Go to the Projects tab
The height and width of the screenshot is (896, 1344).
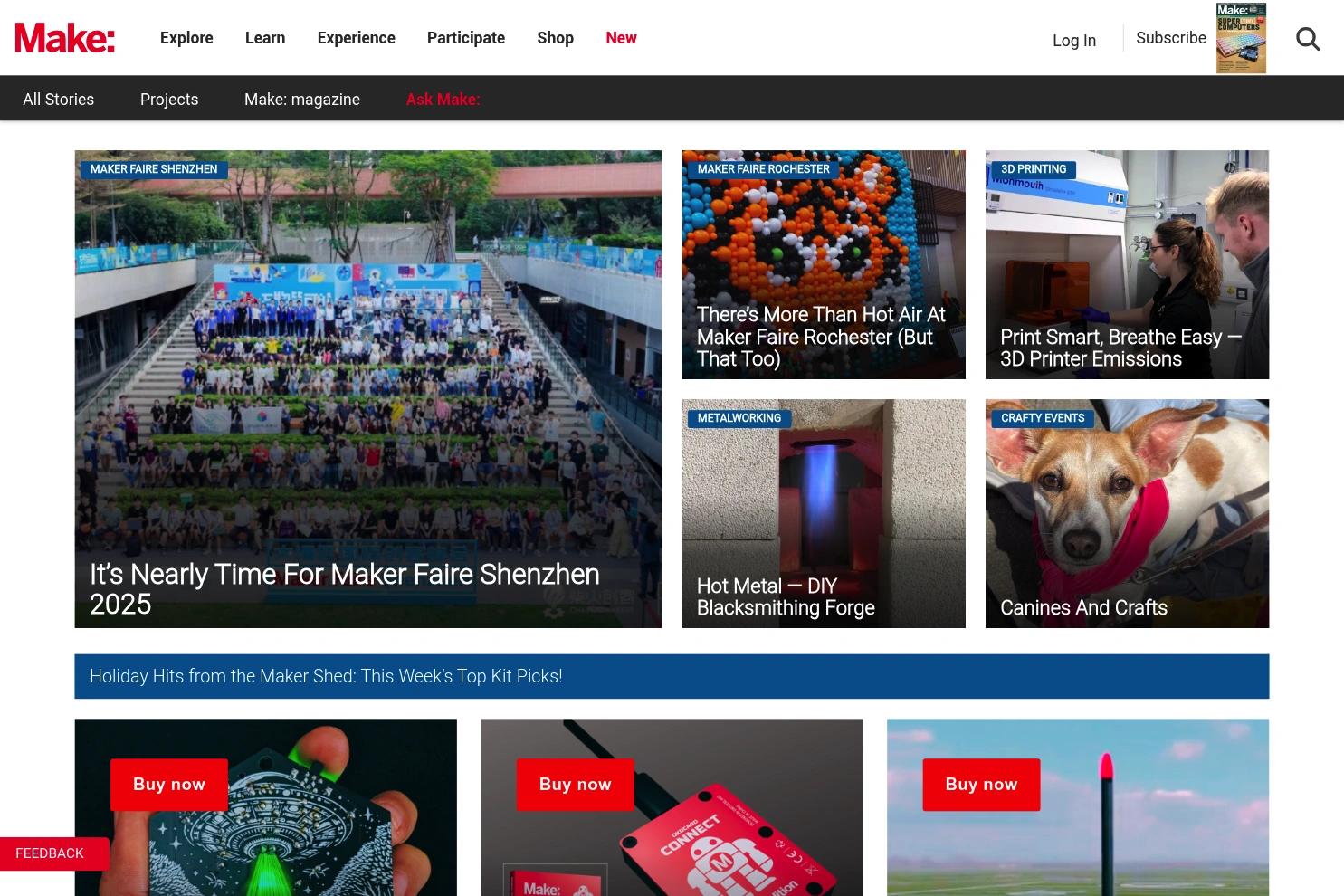pos(169,100)
